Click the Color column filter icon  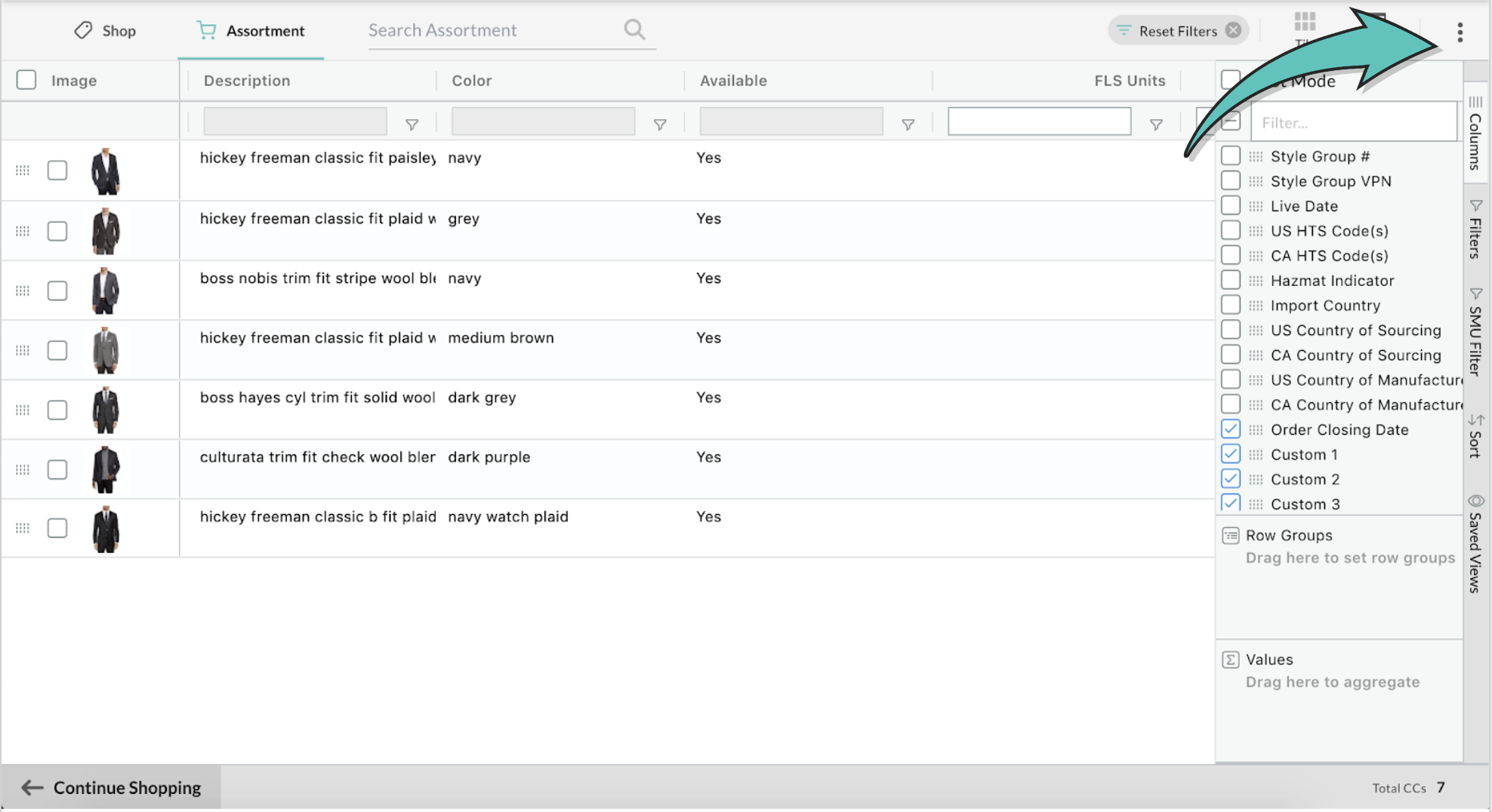pos(660,125)
